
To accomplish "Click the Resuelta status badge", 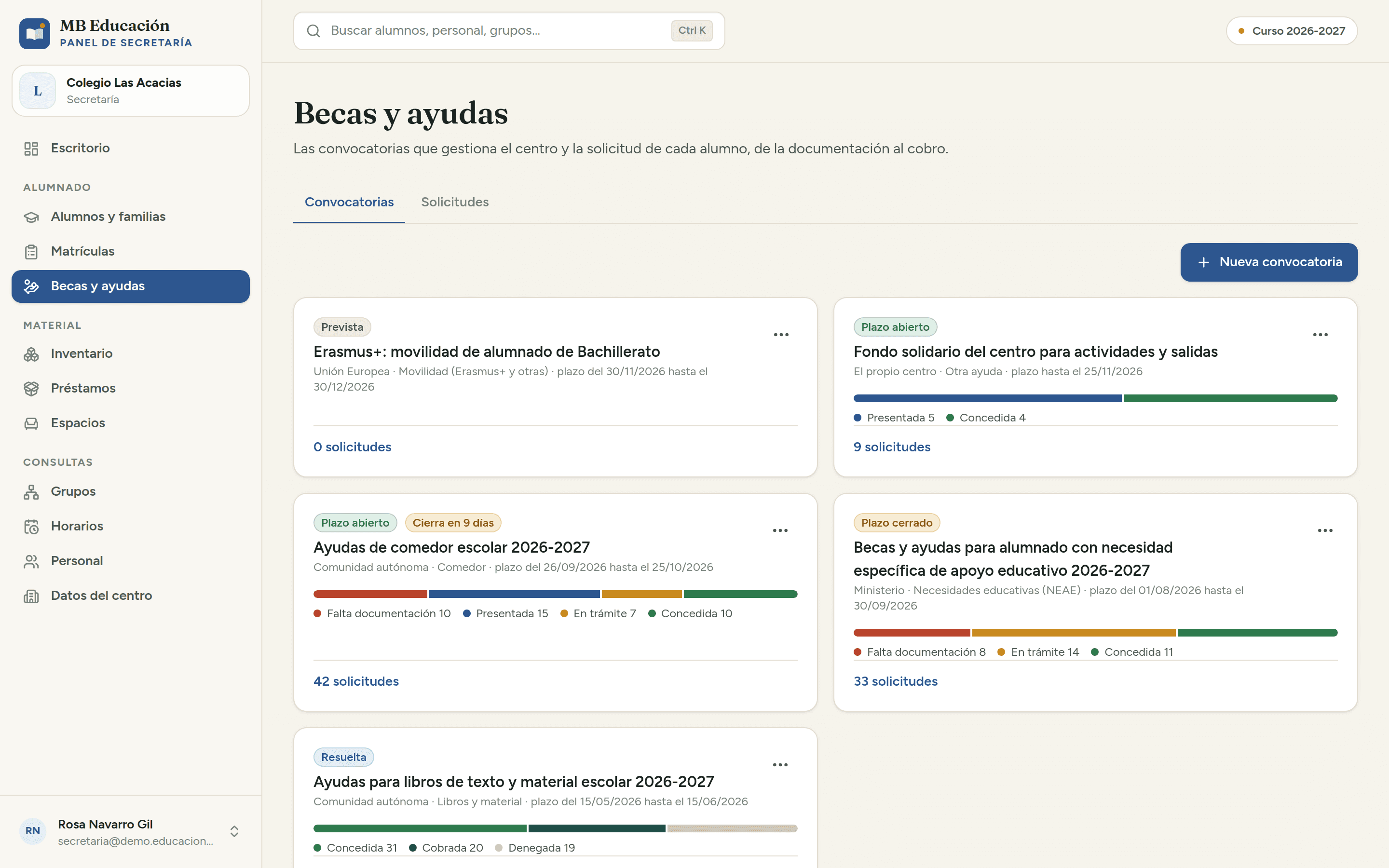I will pos(343,757).
